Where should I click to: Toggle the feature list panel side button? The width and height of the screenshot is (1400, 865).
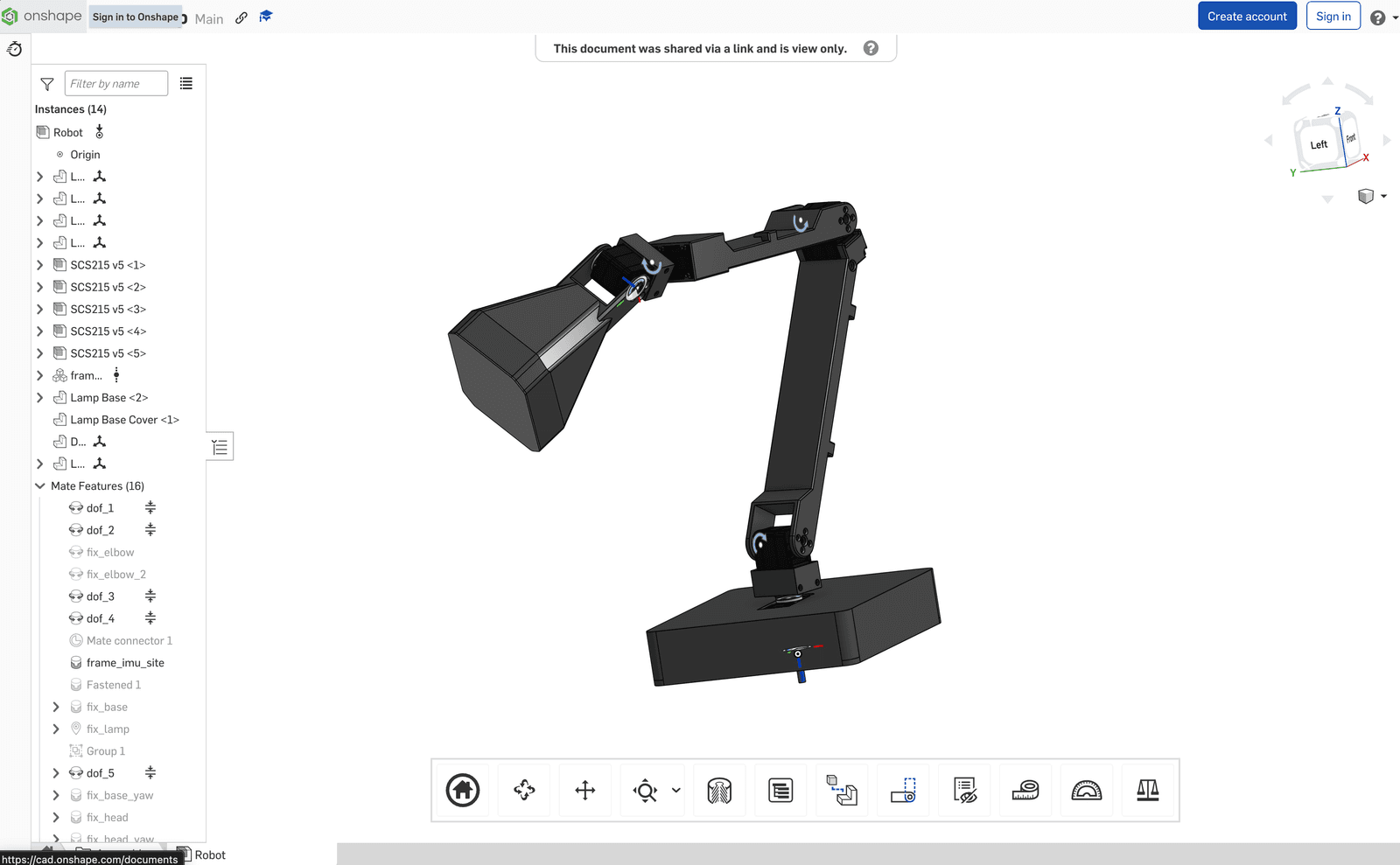[220, 447]
